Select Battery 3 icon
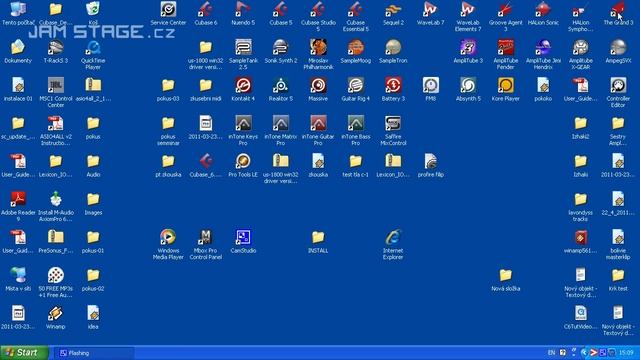This screenshot has height=360, width=640. coord(393,85)
